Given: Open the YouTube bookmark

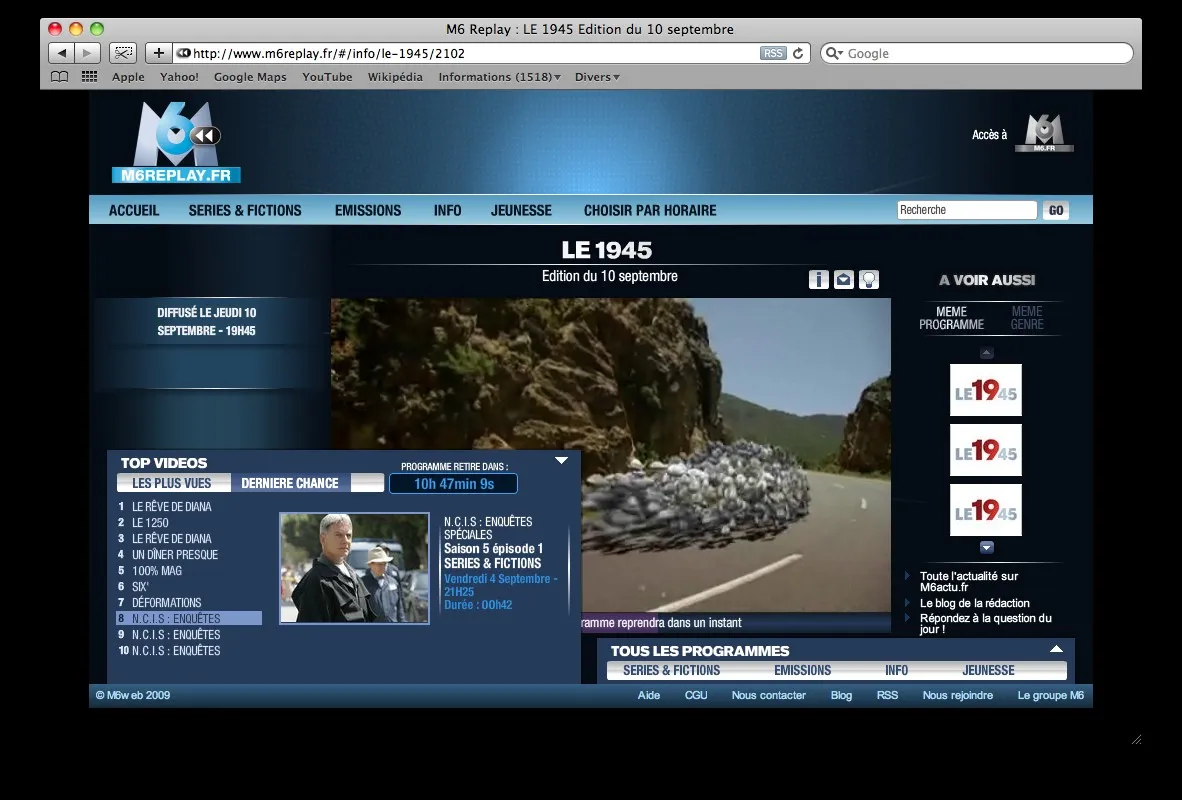Looking at the screenshot, I should coord(327,77).
